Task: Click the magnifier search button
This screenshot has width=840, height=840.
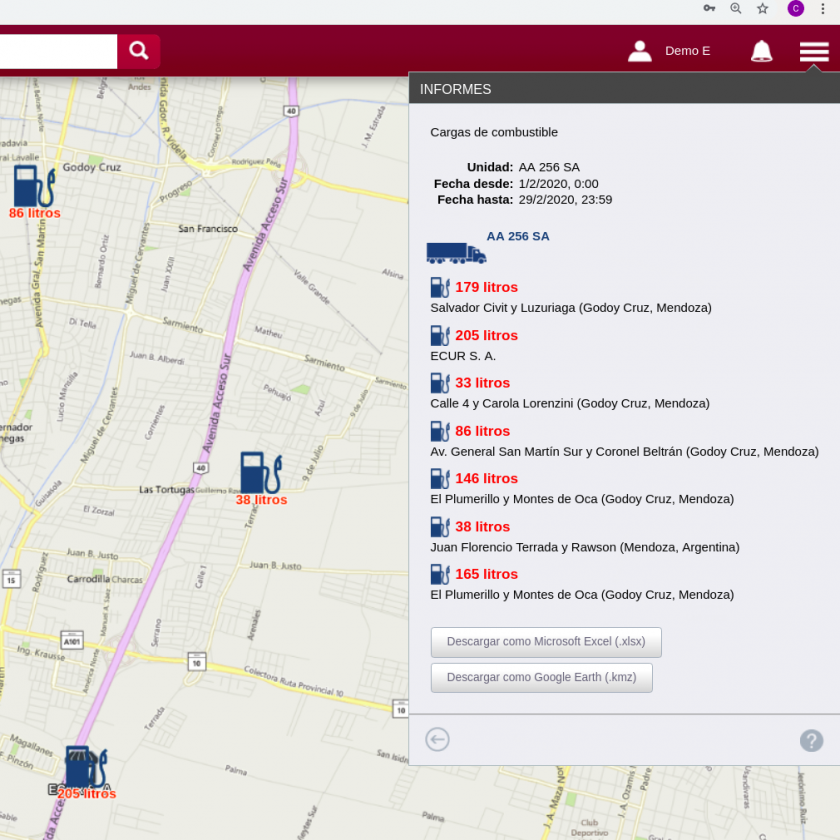Action: point(138,51)
